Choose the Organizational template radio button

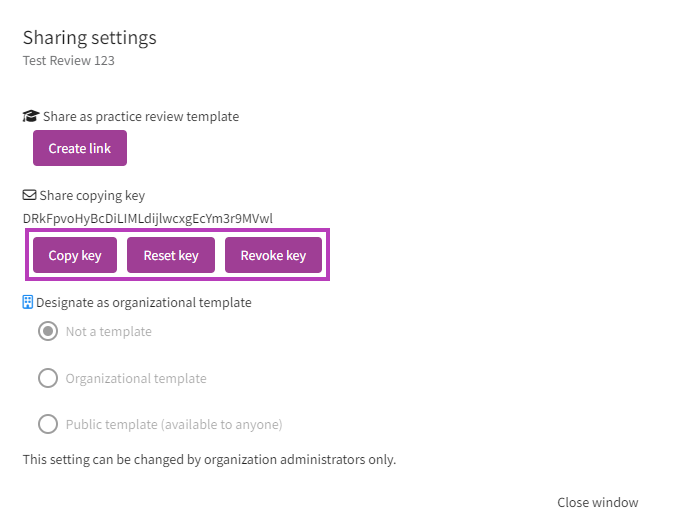pyautogui.click(x=48, y=378)
